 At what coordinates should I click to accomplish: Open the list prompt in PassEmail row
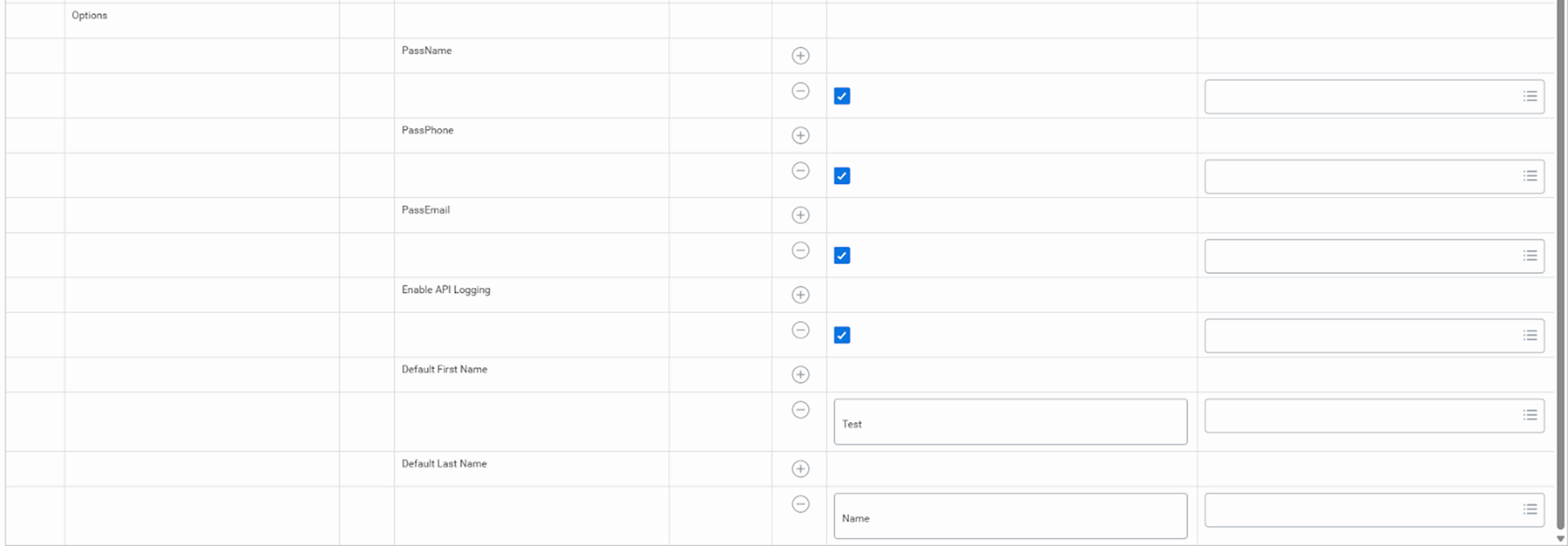[1529, 256]
